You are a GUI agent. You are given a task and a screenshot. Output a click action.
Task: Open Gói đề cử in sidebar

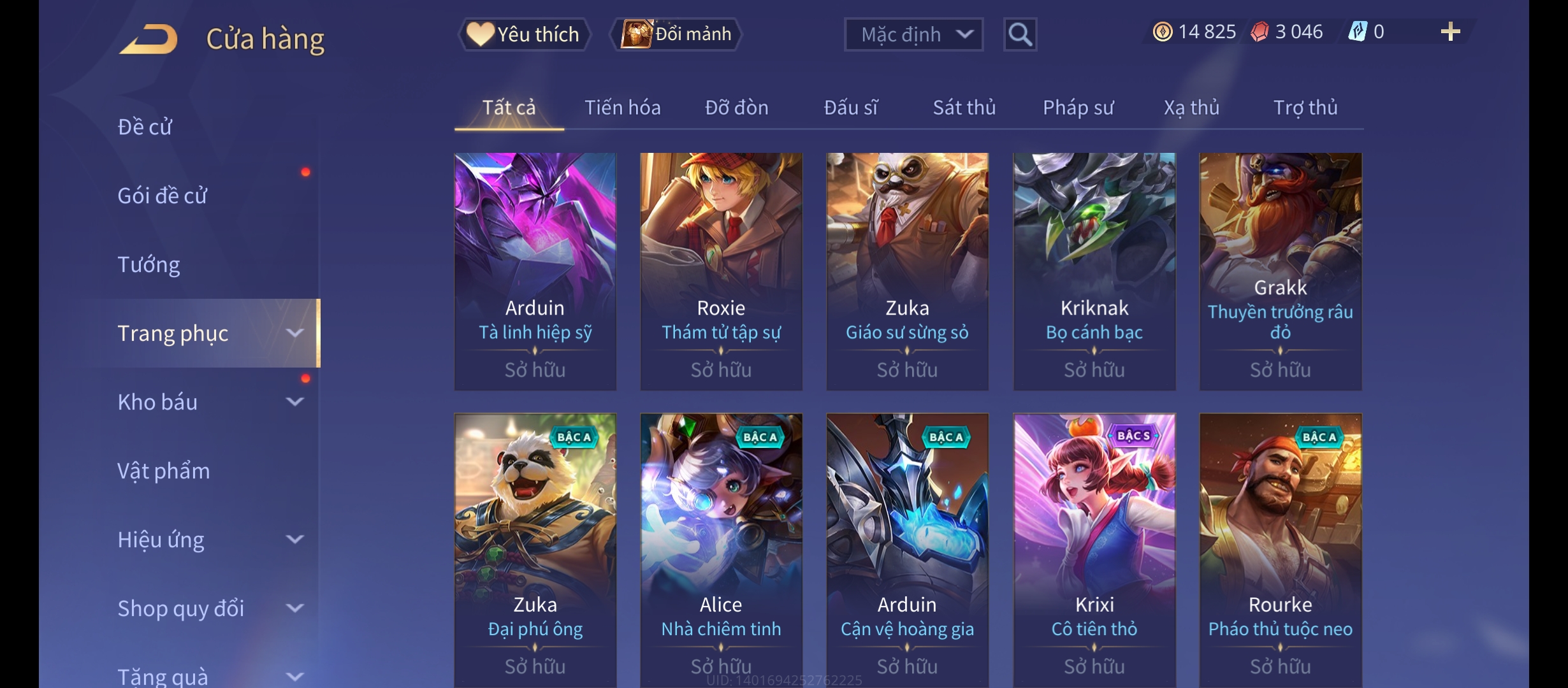pyautogui.click(x=162, y=196)
